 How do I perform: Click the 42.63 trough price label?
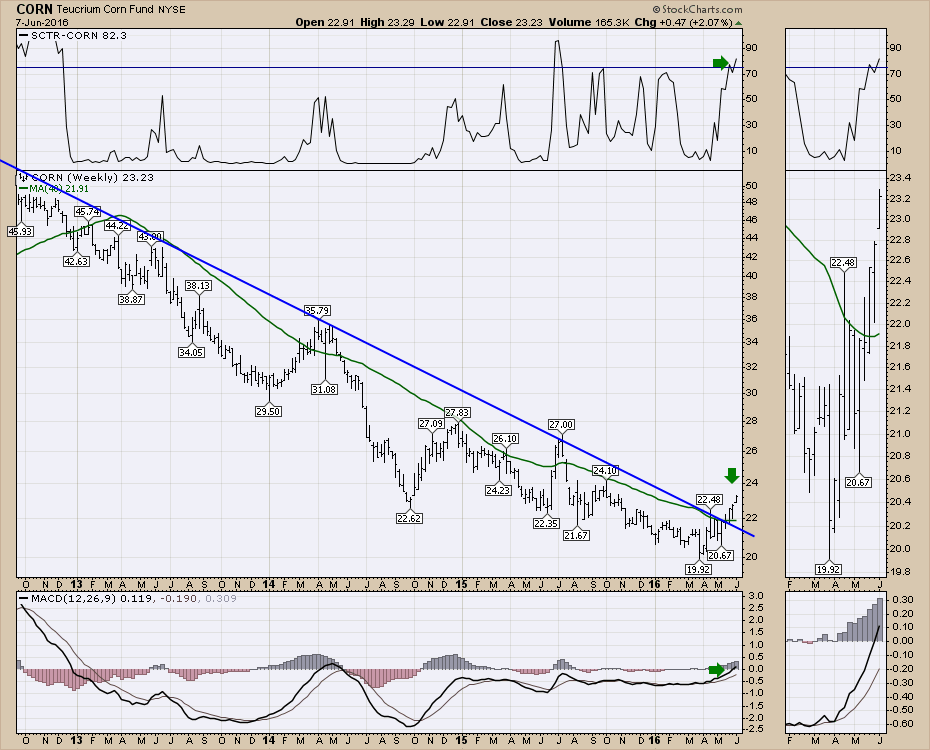[x=77, y=261]
